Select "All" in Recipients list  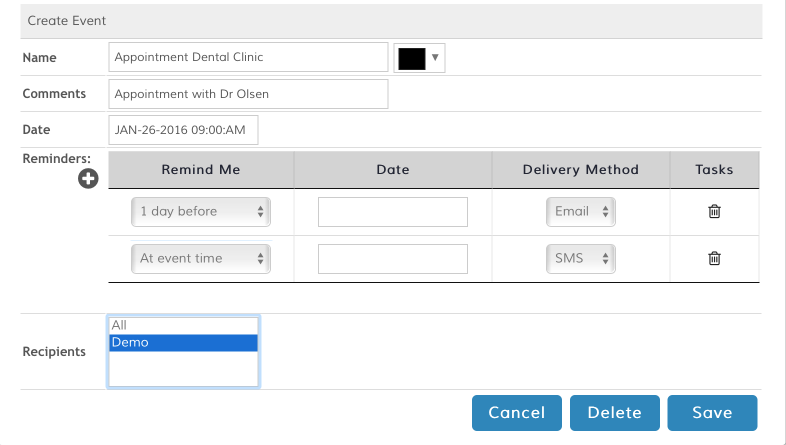coord(183,326)
